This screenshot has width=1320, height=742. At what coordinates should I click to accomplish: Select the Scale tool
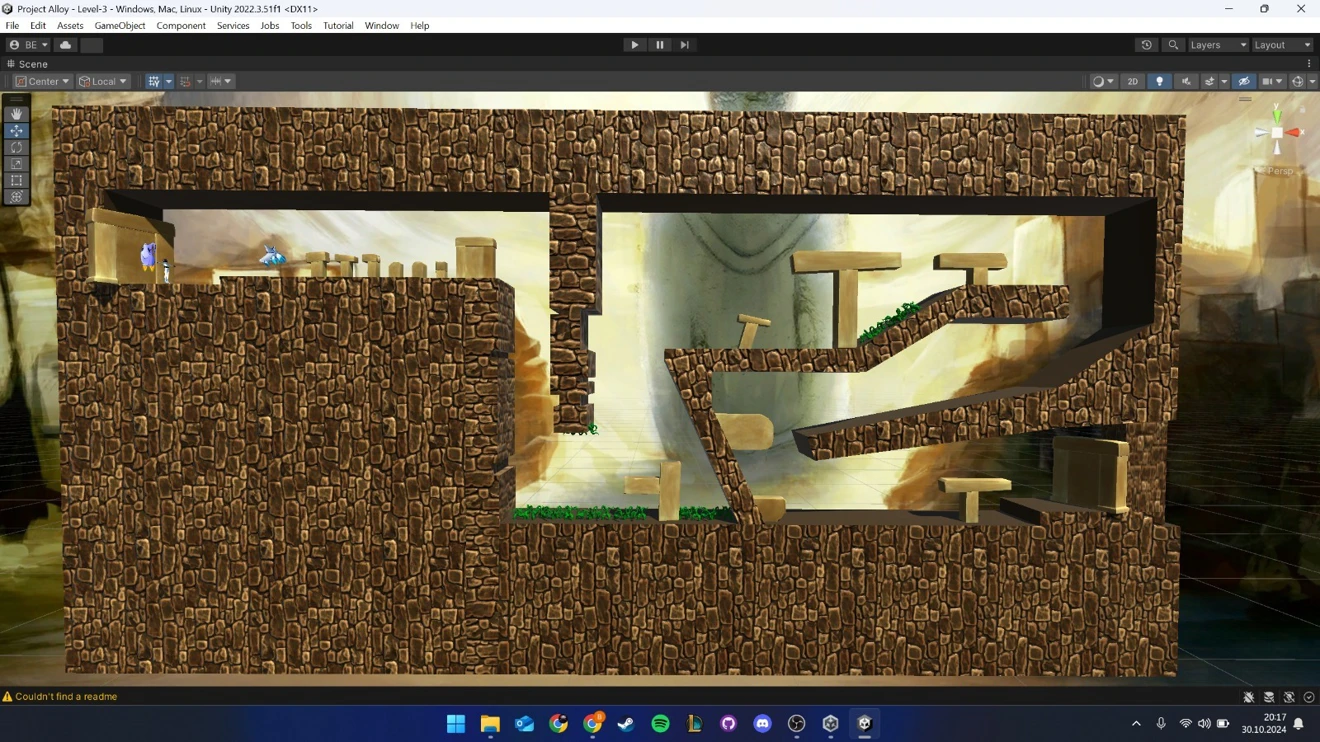[x=16, y=164]
